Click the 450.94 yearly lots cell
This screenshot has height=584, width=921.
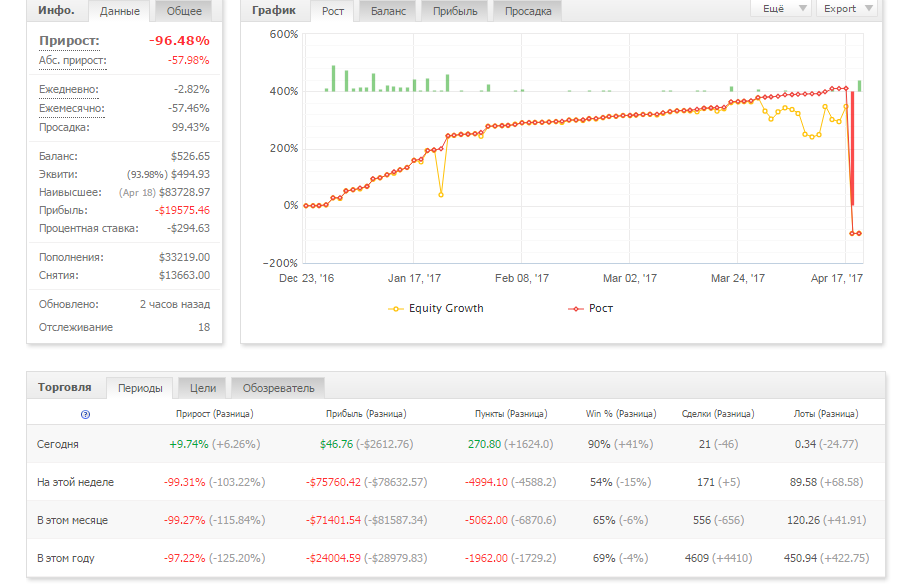[x=800, y=558]
